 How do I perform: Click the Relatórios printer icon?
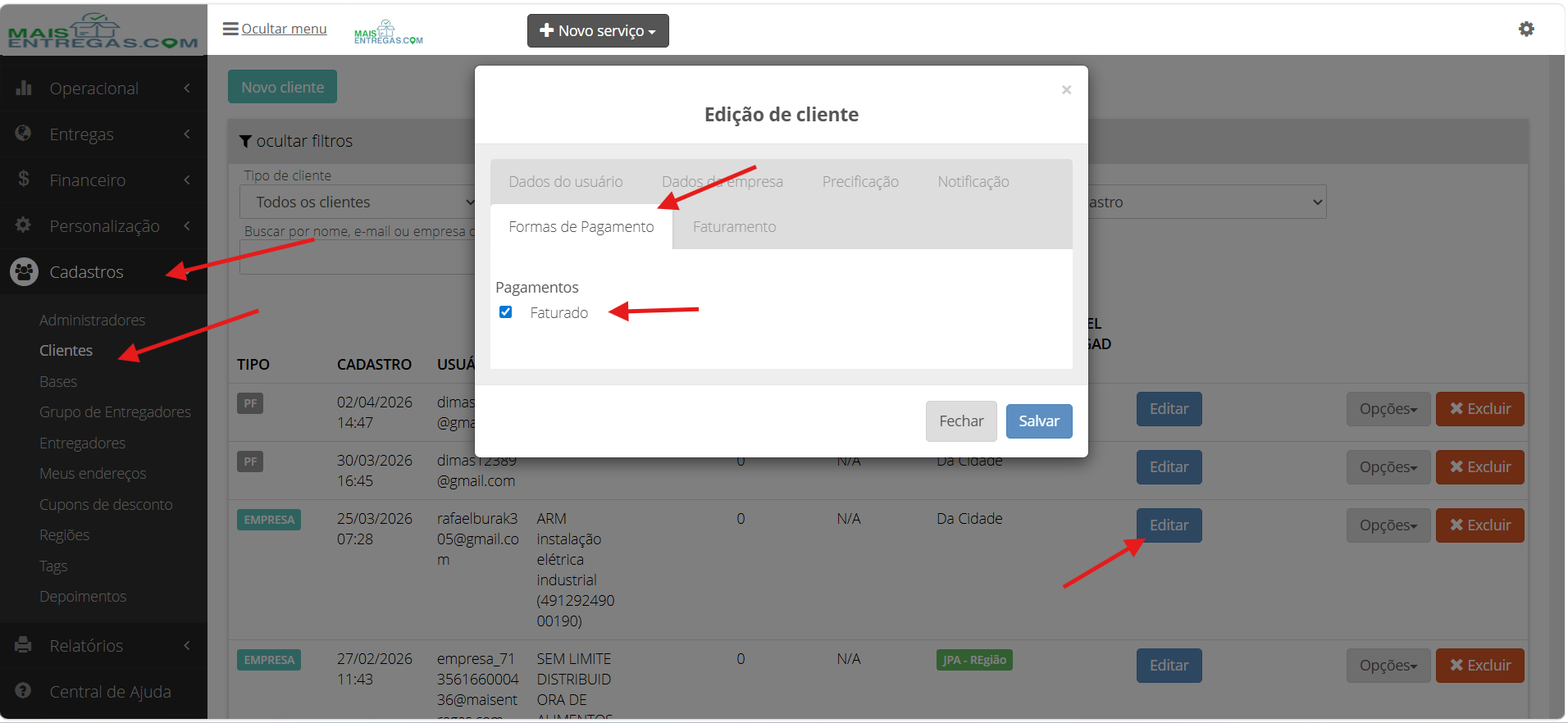click(x=24, y=645)
